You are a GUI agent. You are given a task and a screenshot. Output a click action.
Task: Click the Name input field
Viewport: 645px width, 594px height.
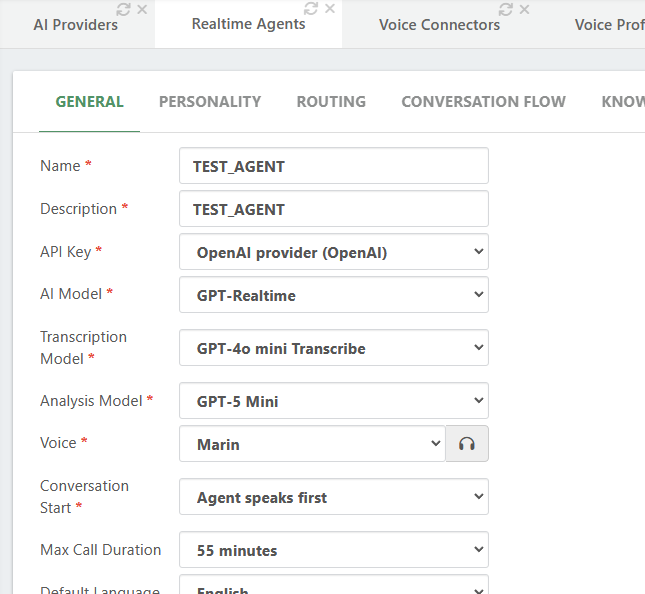[x=333, y=166]
